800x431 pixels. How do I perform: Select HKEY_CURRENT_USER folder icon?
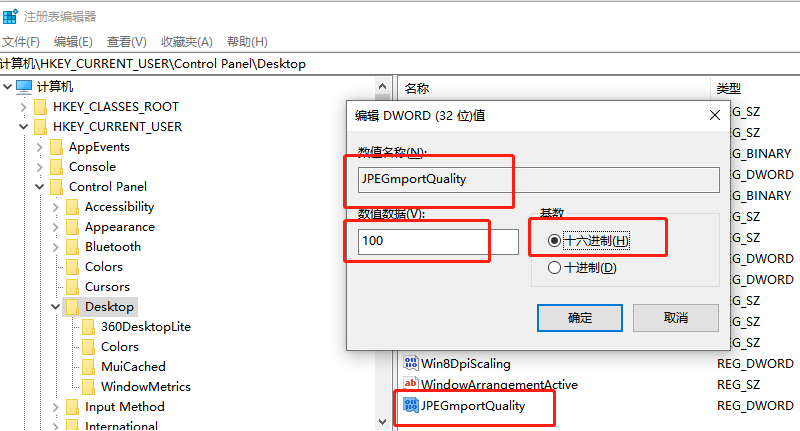point(40,126)
